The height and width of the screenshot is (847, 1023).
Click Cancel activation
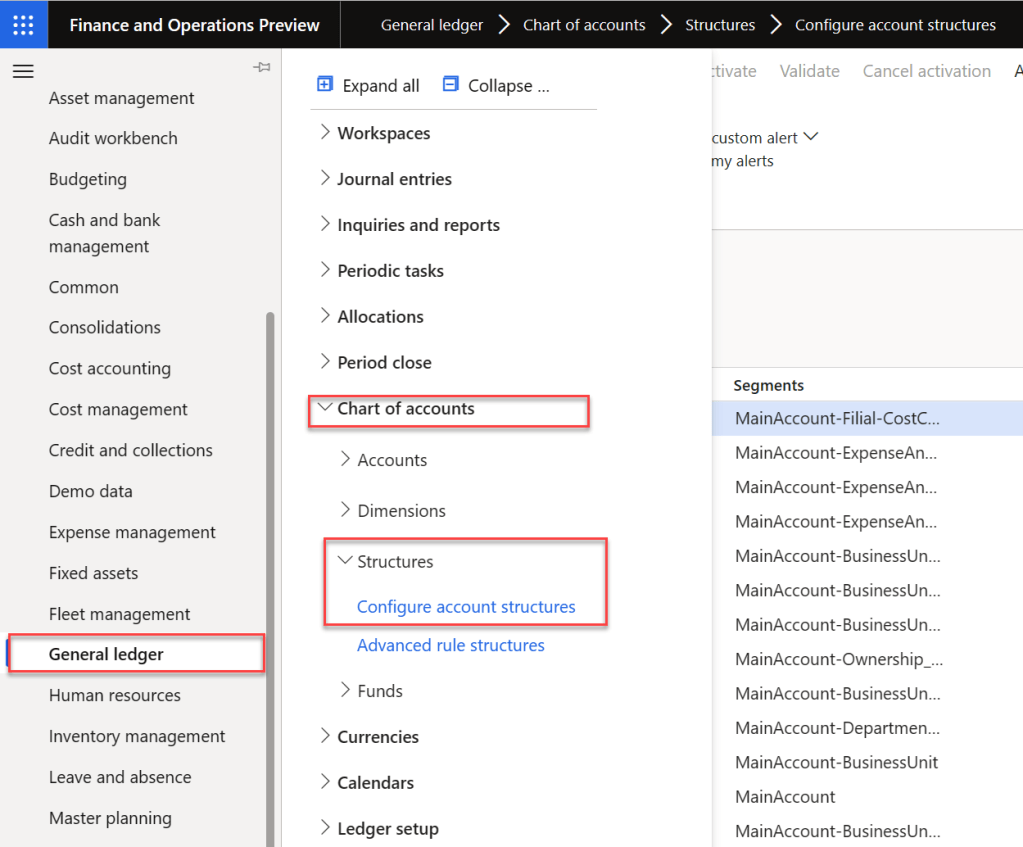(x=926, y=70)
